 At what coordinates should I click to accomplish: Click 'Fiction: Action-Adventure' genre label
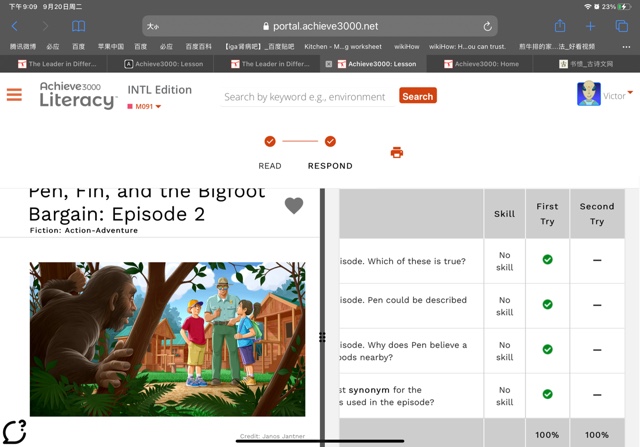pos(84,230)
